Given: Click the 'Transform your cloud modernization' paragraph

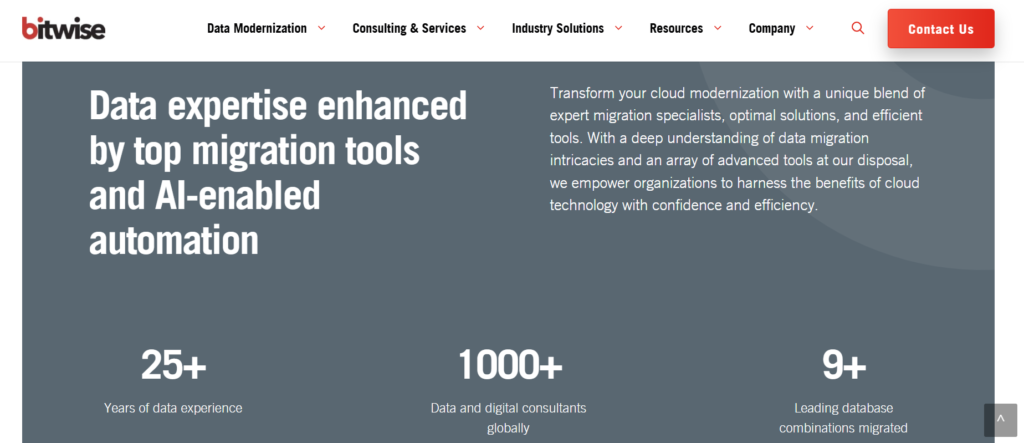Looking at the screenshot, I should point(737,148).
